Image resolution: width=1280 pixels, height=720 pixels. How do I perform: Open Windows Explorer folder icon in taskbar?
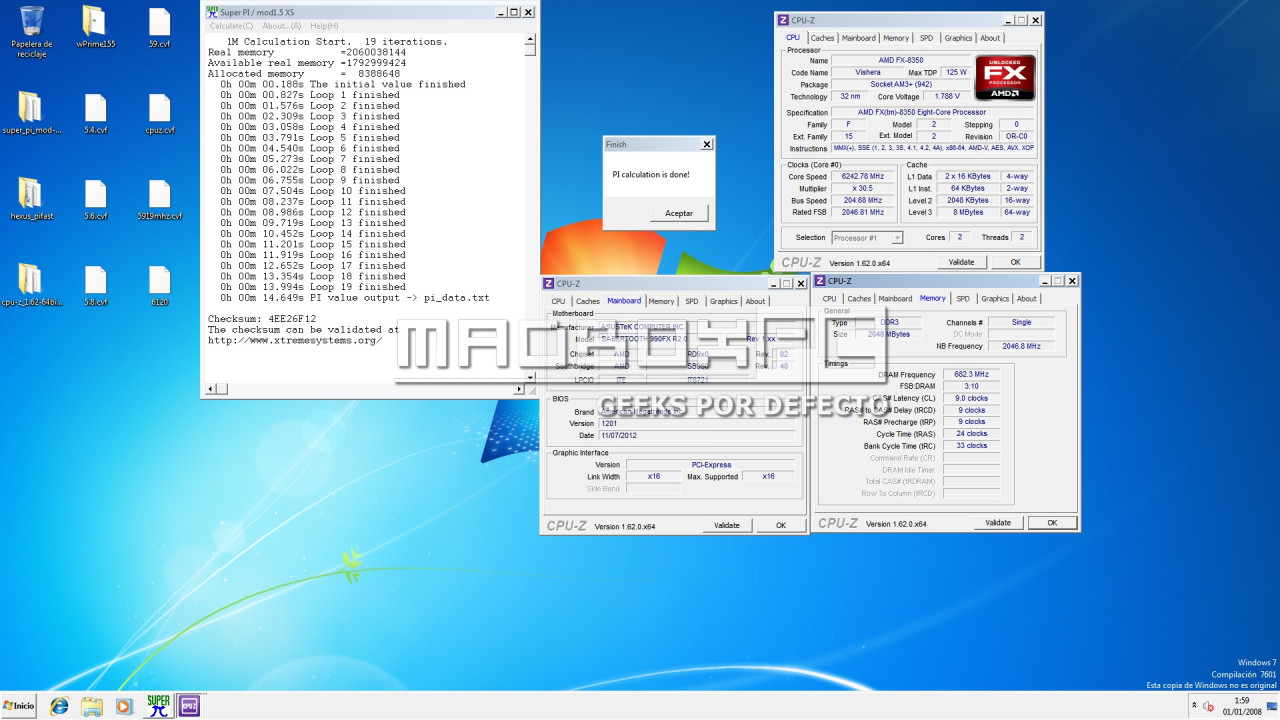[92, 706]
